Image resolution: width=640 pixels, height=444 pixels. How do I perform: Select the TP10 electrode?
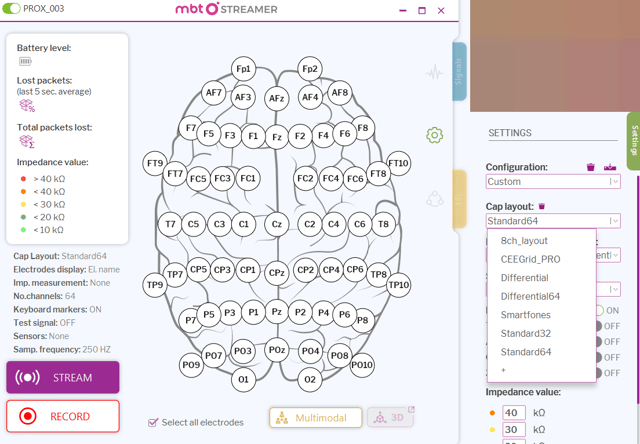pyautogui.click(x=398, y=285)
